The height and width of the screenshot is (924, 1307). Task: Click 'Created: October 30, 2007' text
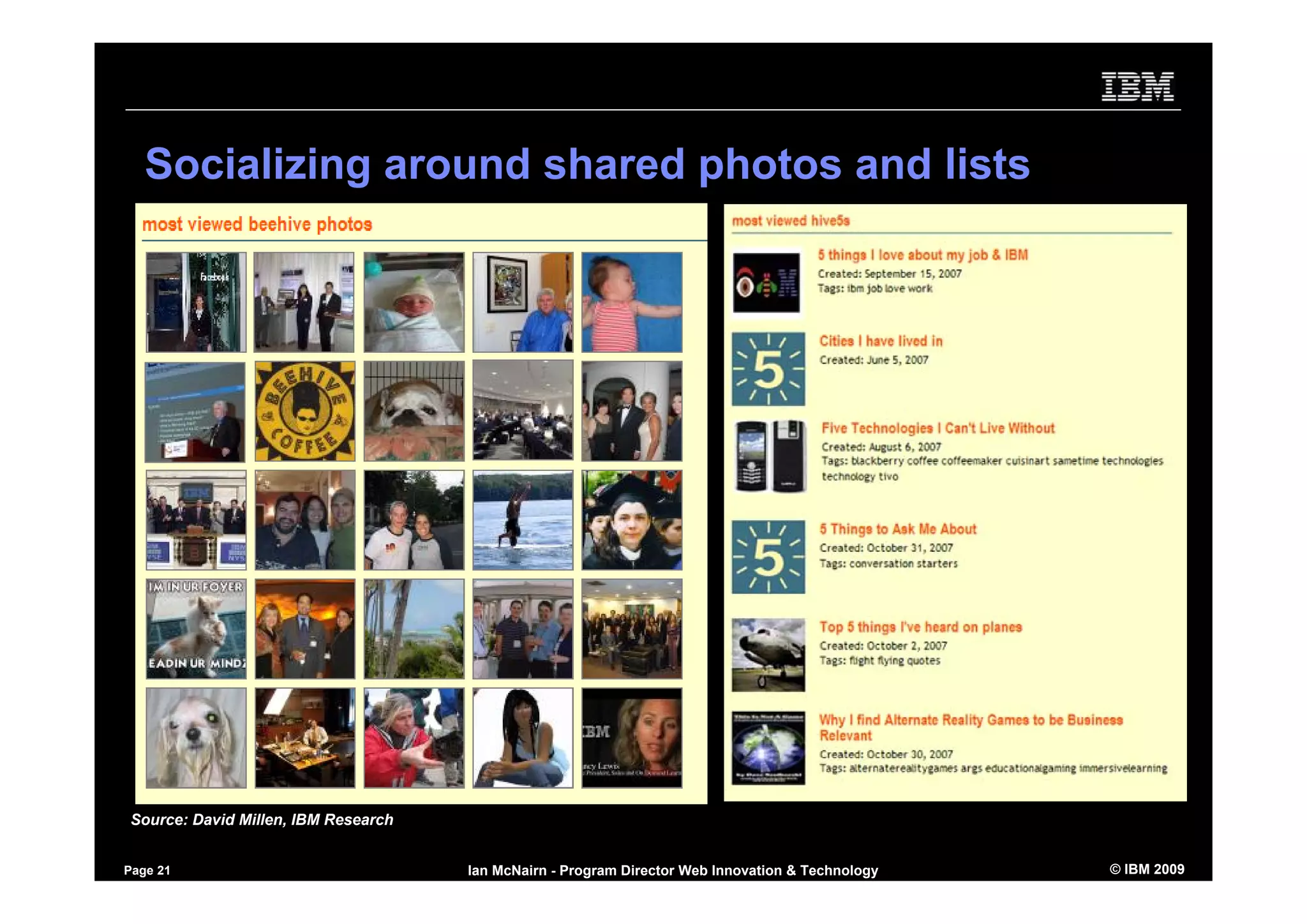click(x=886, y=754)
